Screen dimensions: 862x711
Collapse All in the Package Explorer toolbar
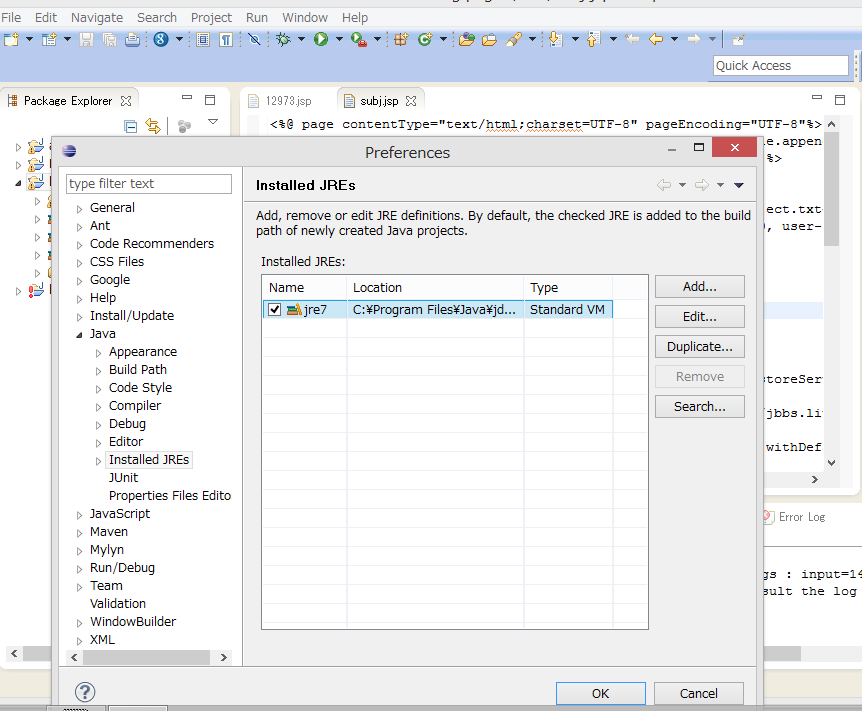(130, 125)
